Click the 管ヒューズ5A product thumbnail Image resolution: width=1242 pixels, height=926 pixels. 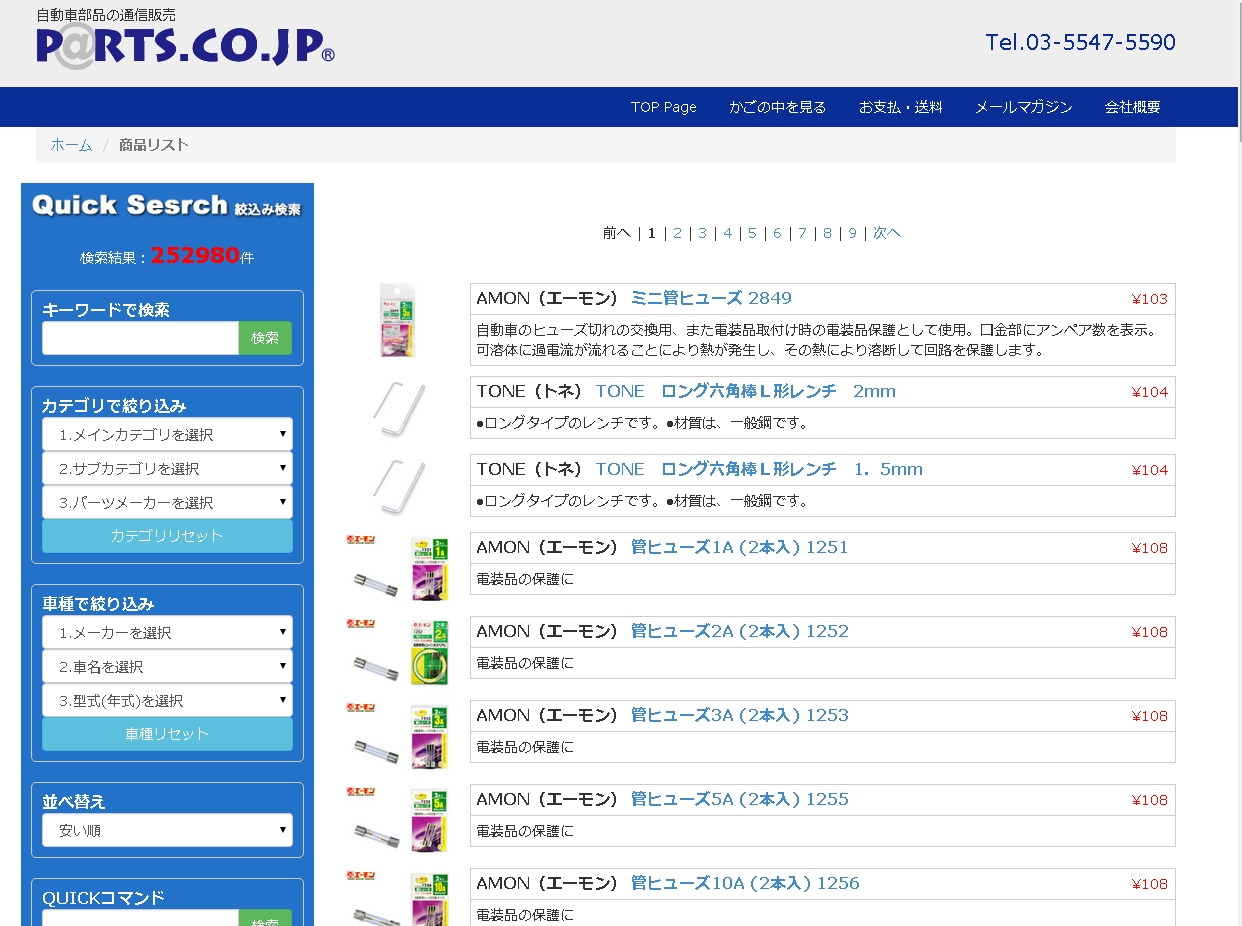pyautogui.click(x=398, y=819)
